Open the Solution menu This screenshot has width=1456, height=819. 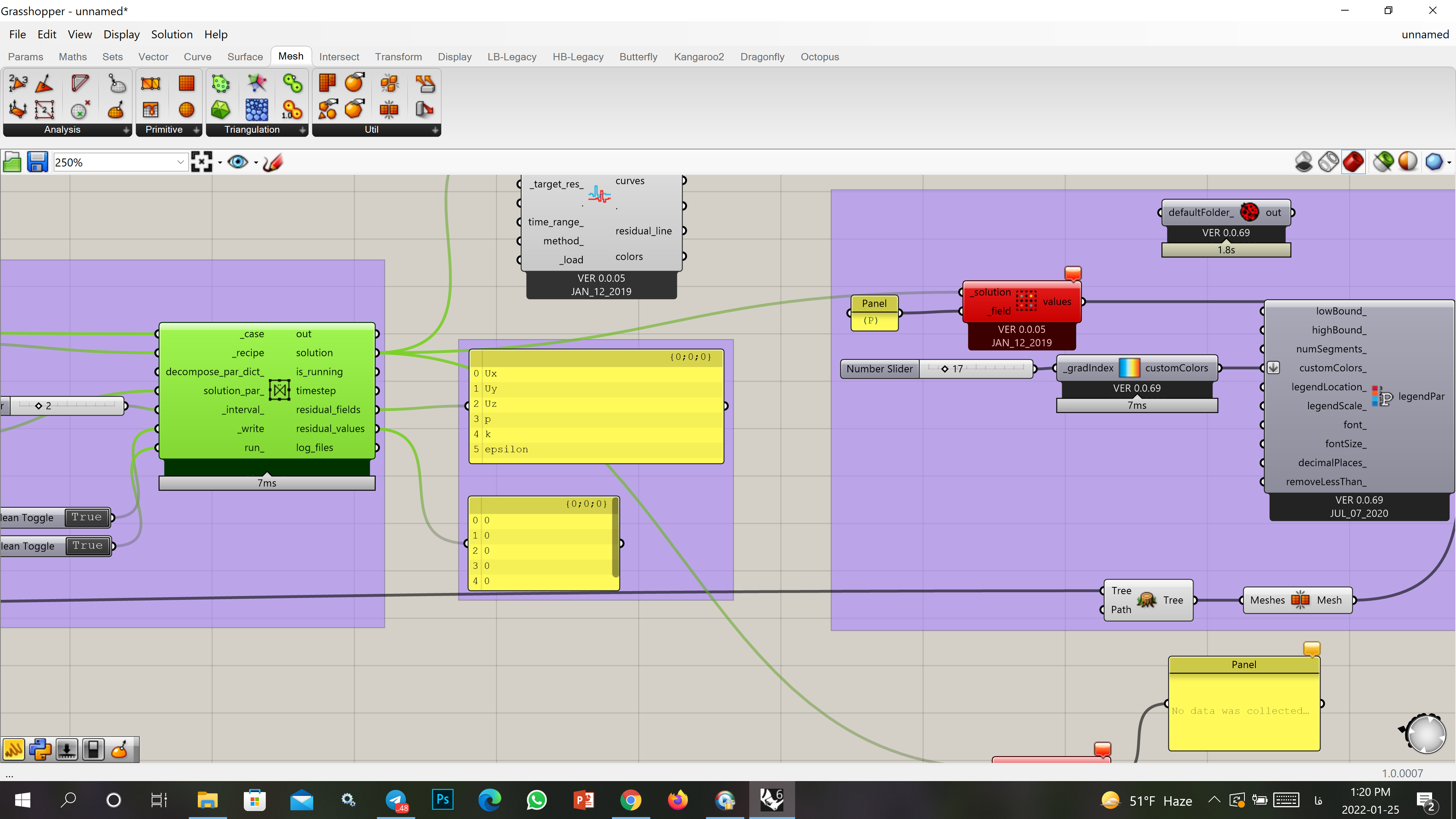(x=172, y=35)
